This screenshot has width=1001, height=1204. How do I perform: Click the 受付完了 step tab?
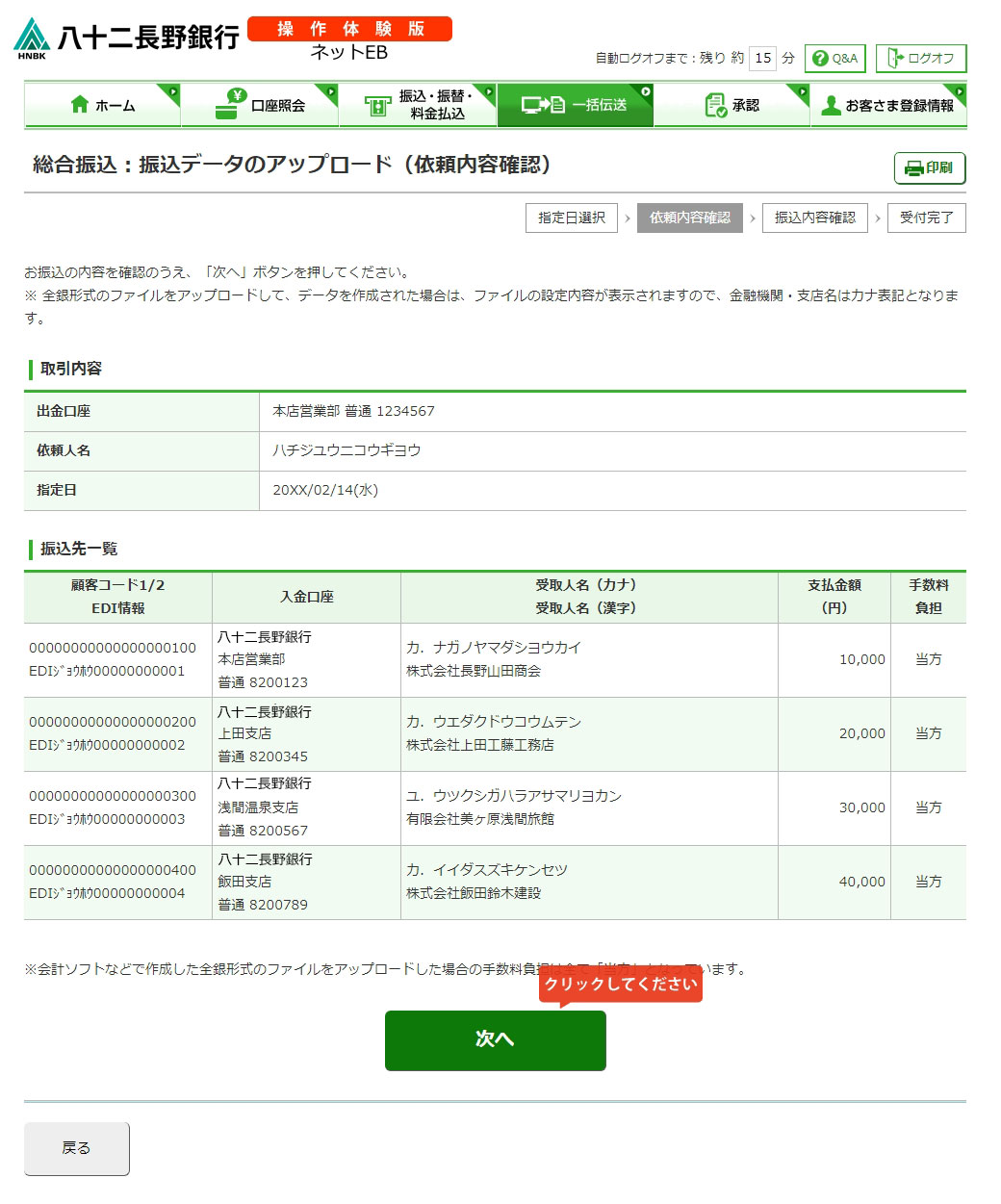(926, 218)
